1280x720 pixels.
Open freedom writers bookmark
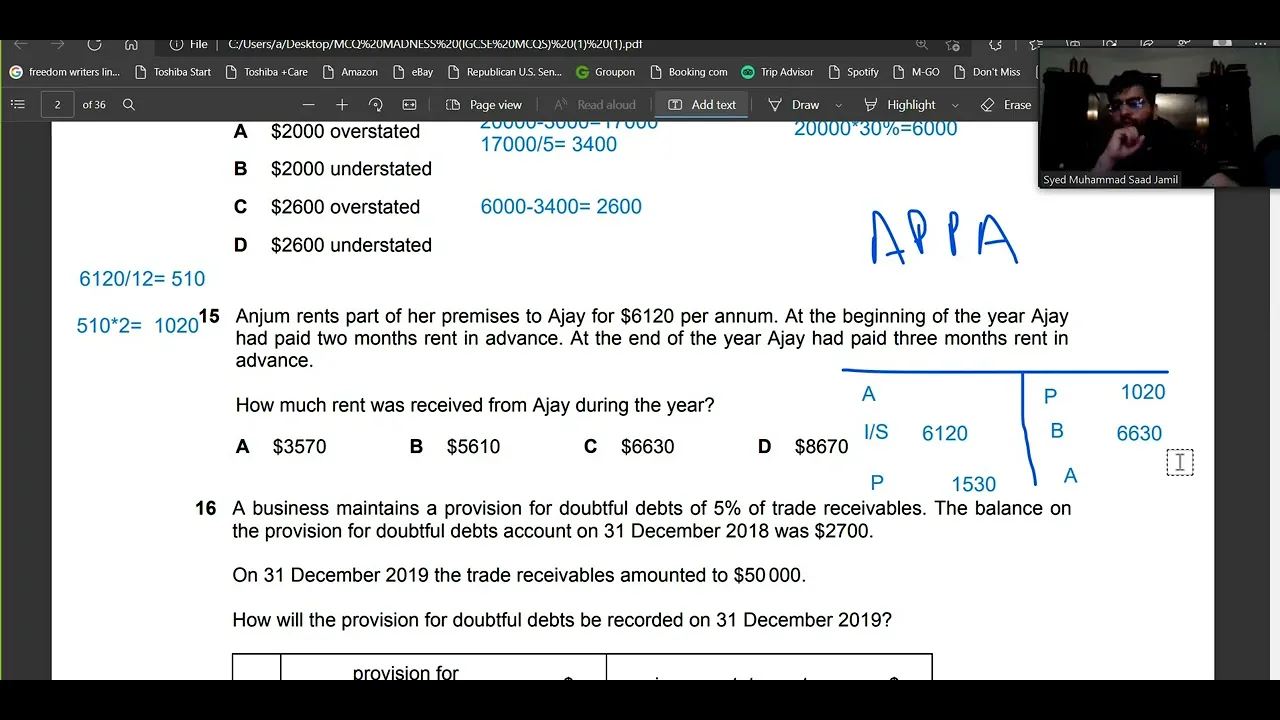(x=64, y=72)
